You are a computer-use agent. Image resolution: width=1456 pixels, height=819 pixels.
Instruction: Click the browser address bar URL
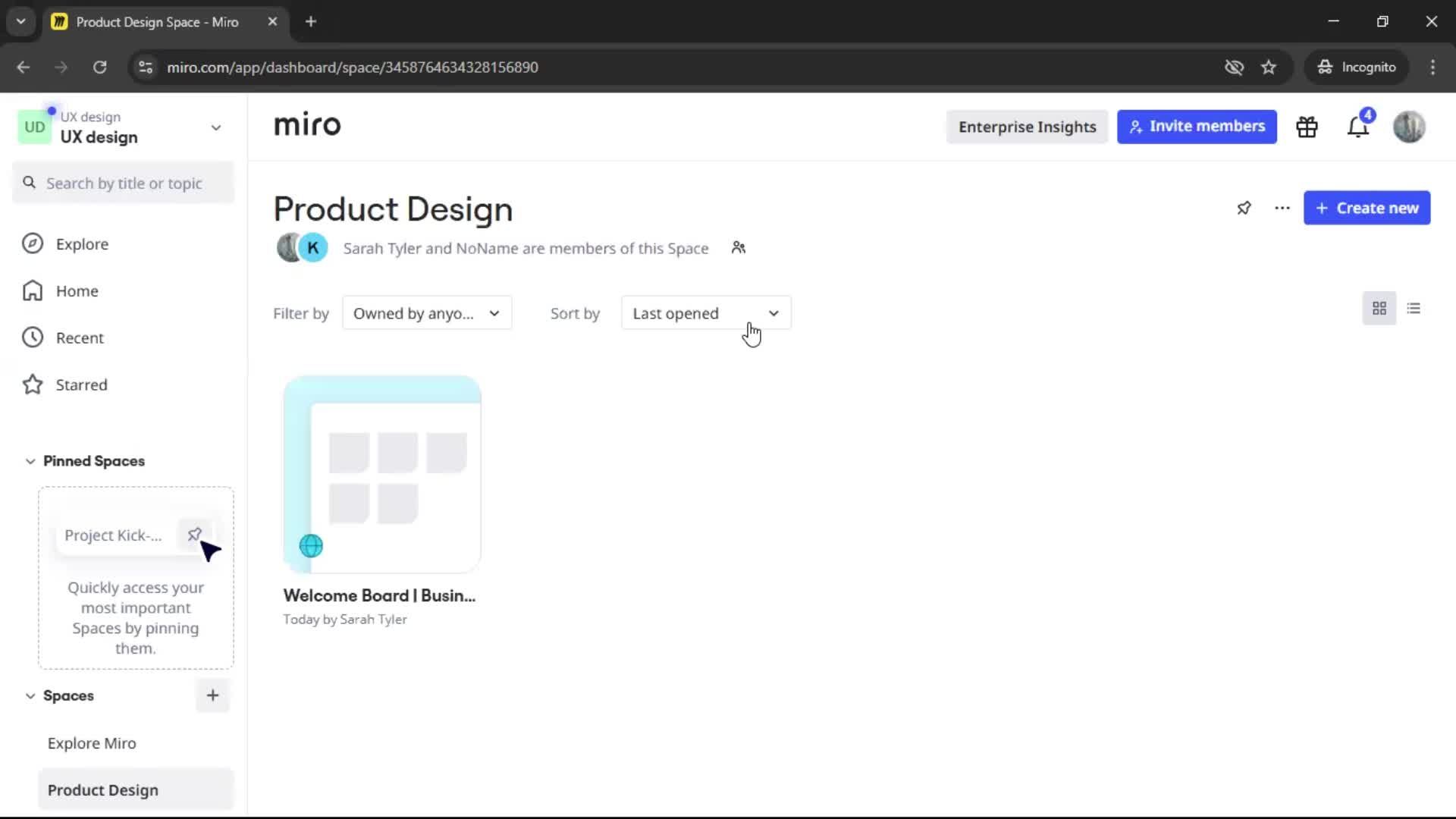pyautogui.click(x=353, y=67)
